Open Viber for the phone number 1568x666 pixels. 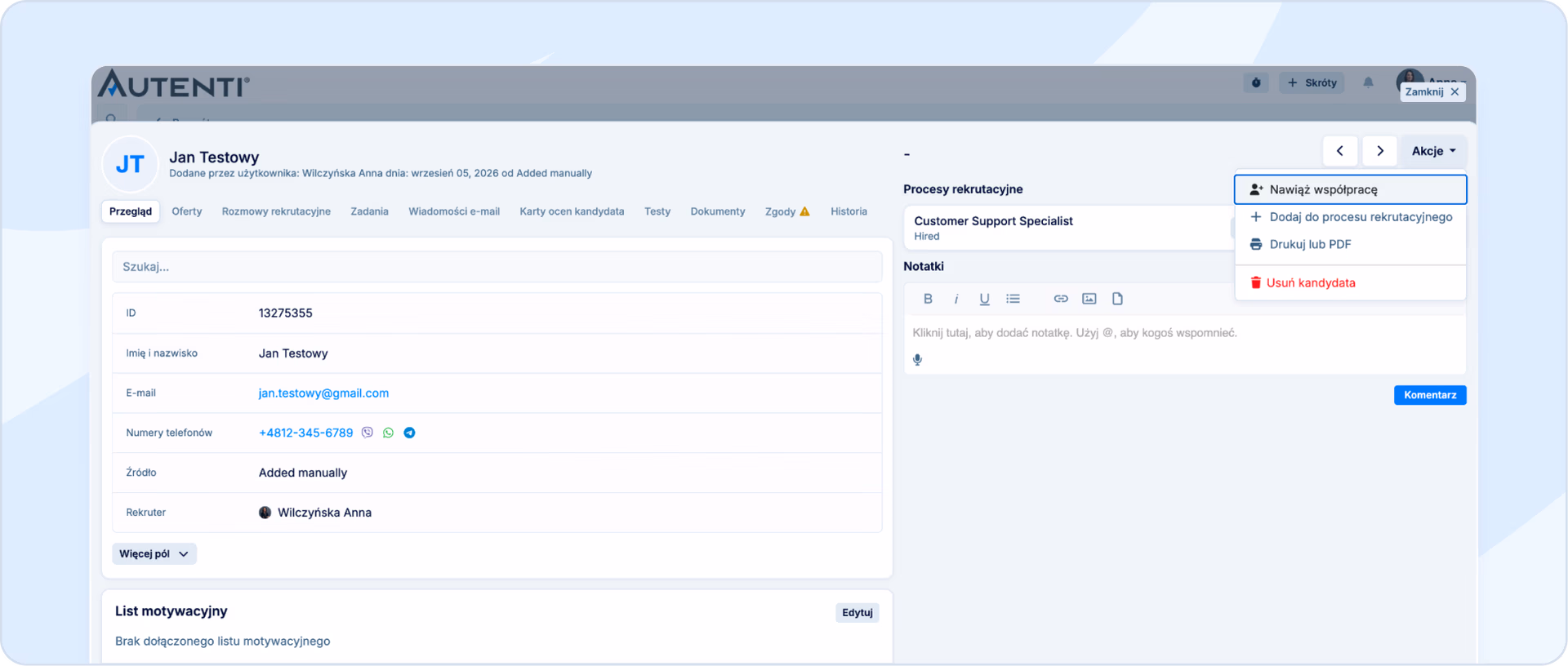coord(367,433)
